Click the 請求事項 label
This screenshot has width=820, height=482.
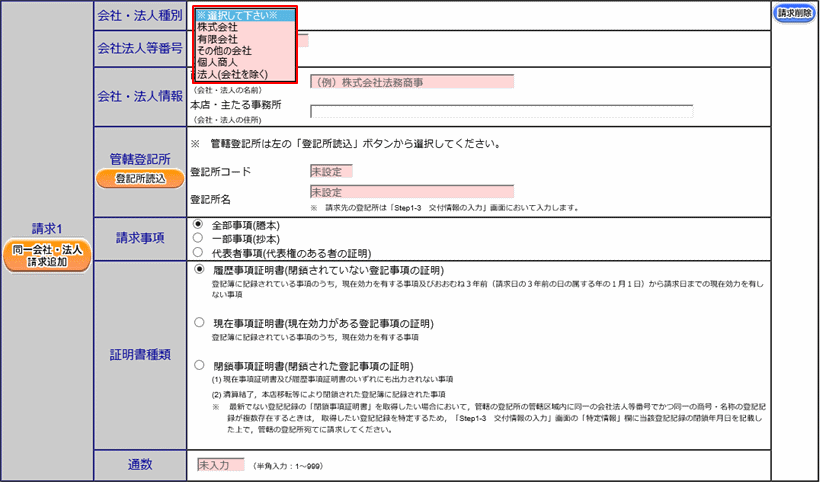click(140, 238)
